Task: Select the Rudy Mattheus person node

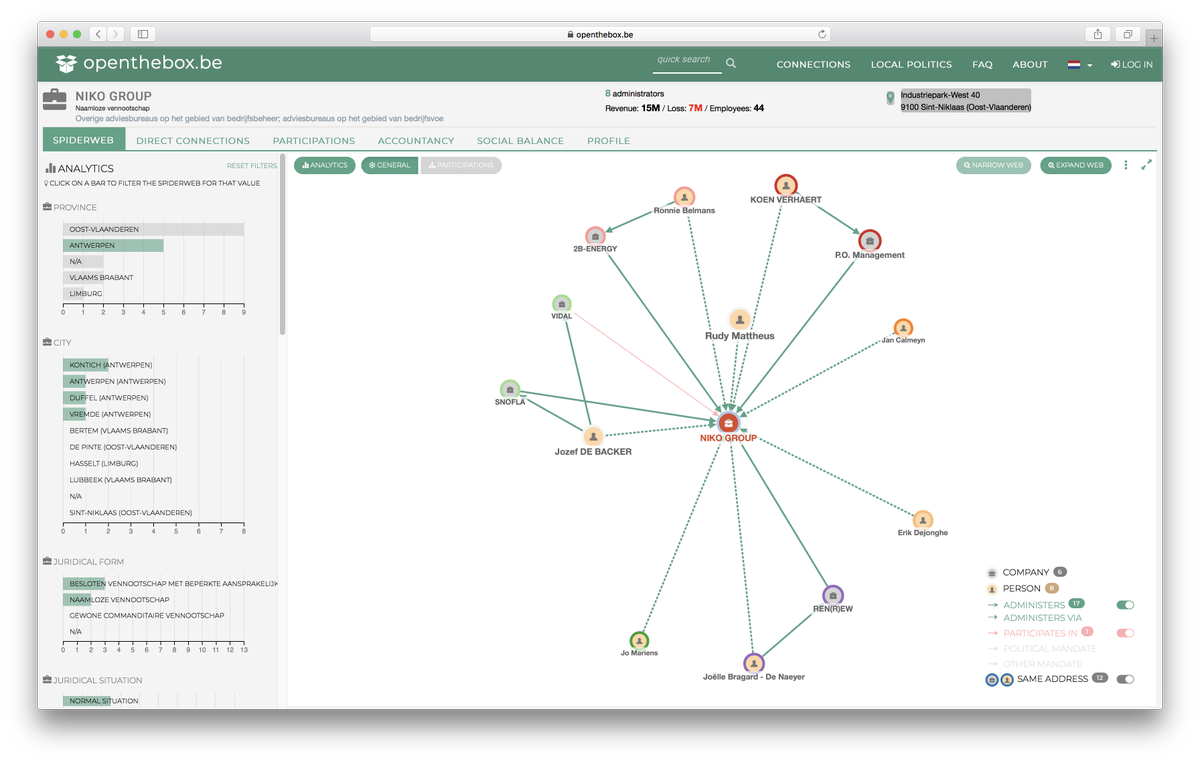Action: pos(739,320)
